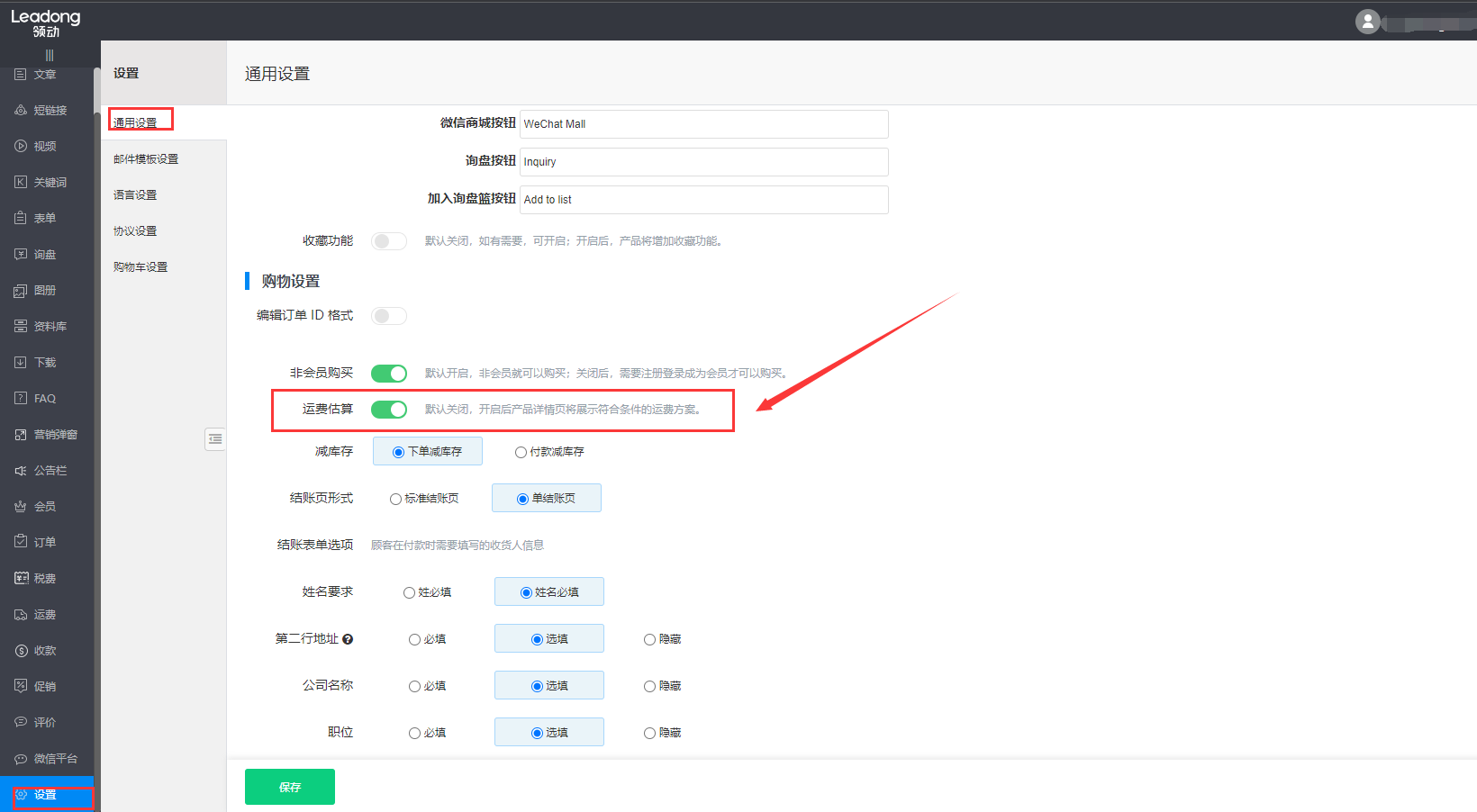
Task: Click the help icon beside 第二行地址
Action: click(348, 639)
